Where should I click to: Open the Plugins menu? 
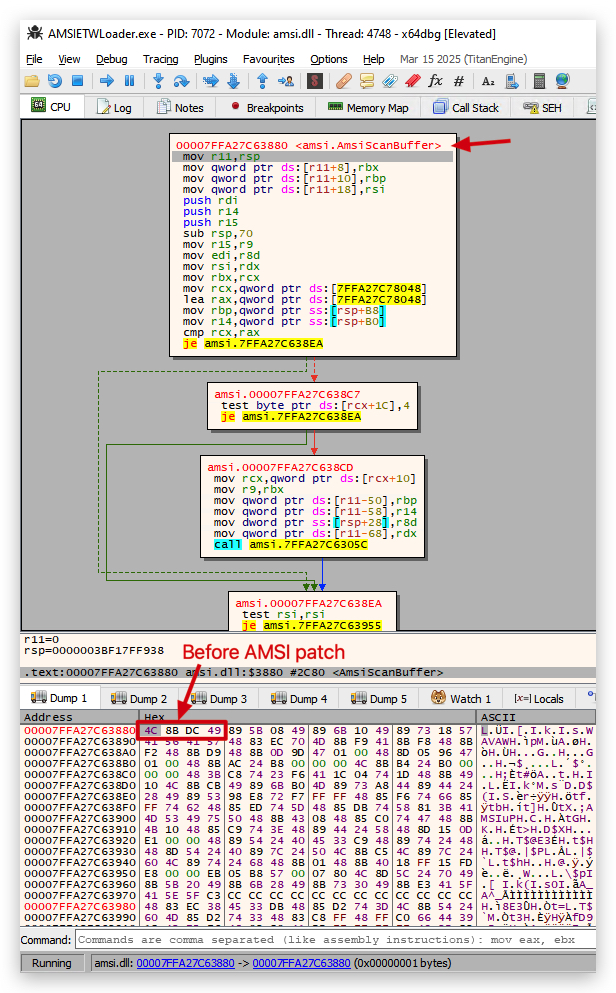point(211,59)
